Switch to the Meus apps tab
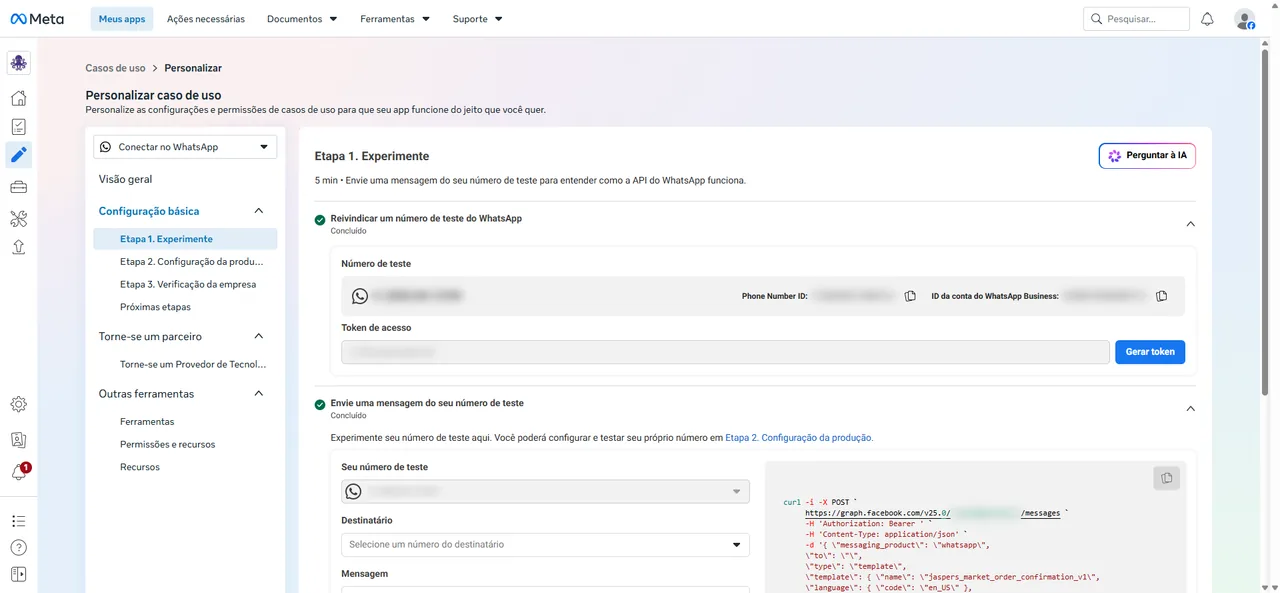This screenshot has height=593, width=1280. point(122,19)
